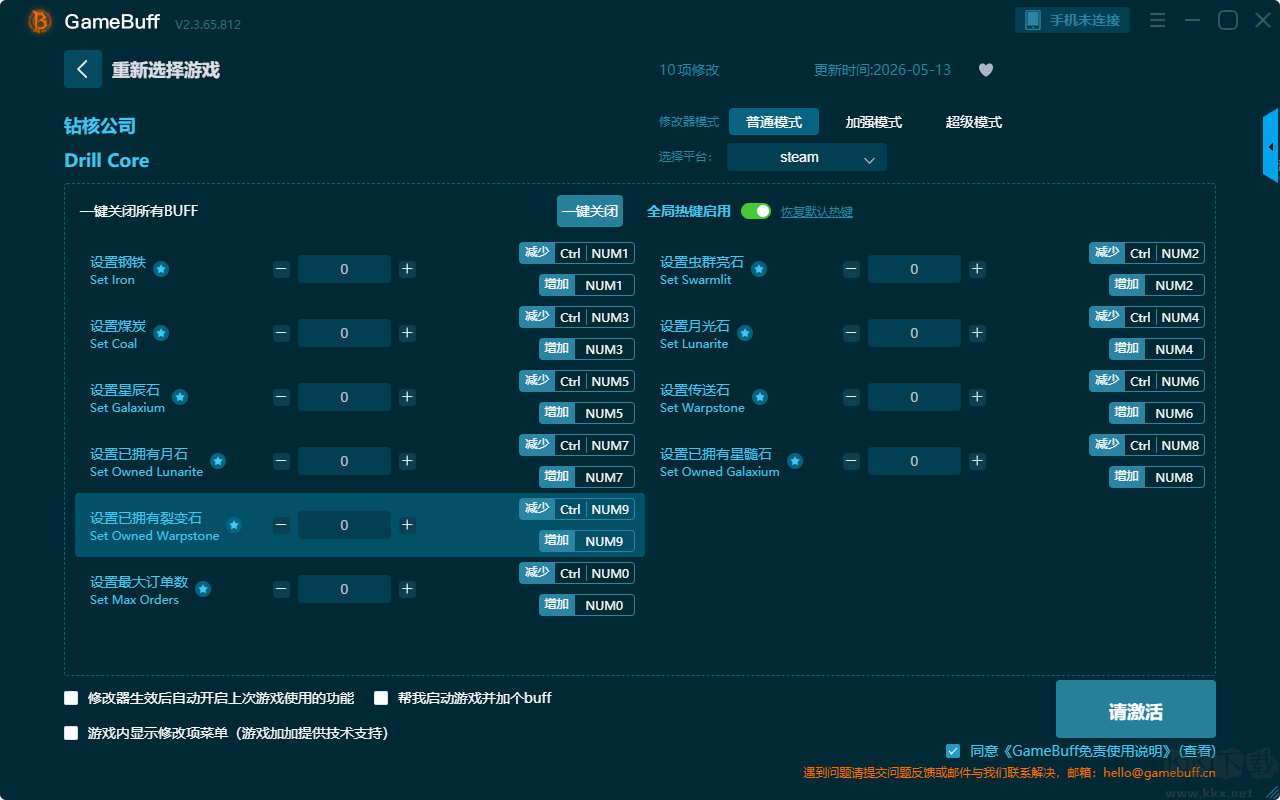Click the heart favorite icon
This screenshot has height=800, width=1280.
click(x=985, y=70)
